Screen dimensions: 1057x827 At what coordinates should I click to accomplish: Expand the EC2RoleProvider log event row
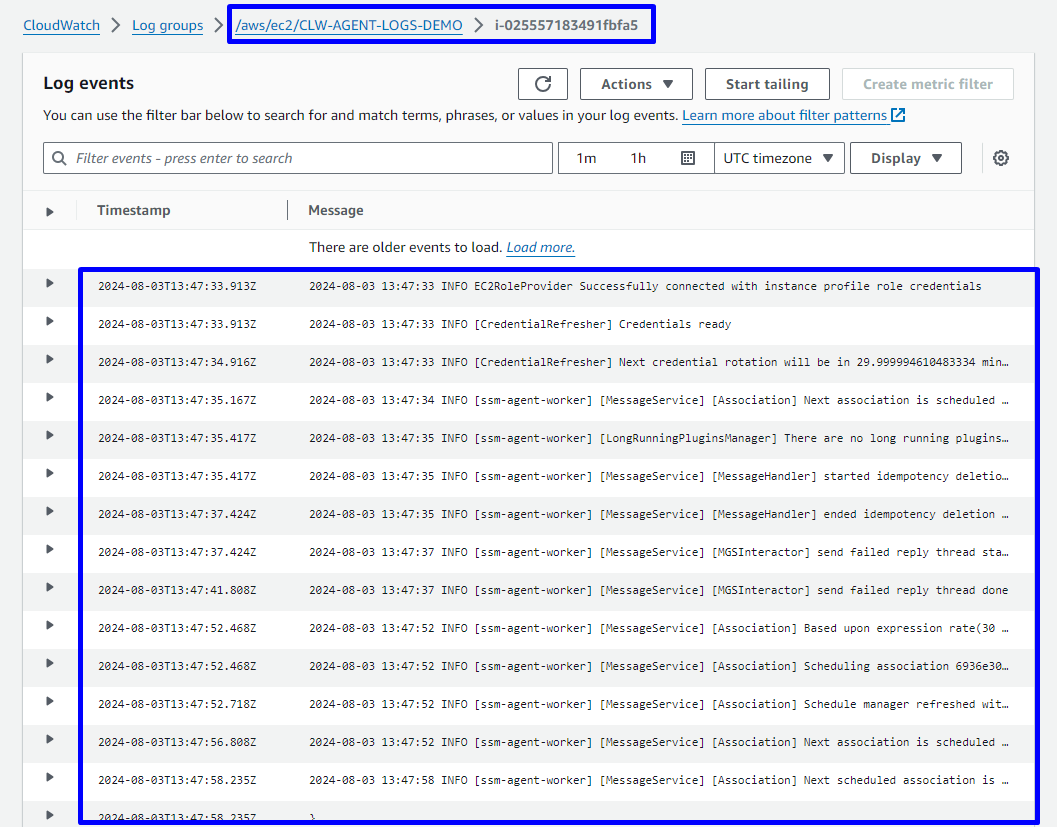click(49, 284)
